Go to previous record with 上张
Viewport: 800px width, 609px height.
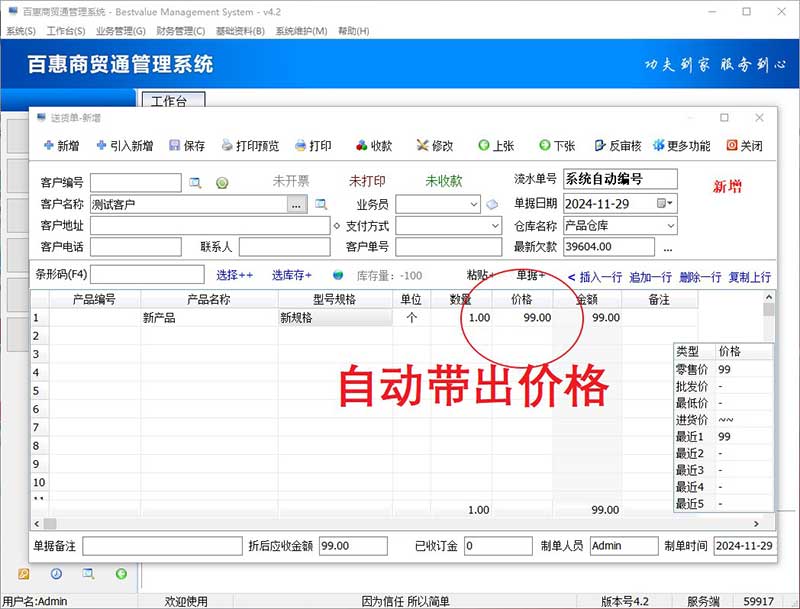click(496, 146)
